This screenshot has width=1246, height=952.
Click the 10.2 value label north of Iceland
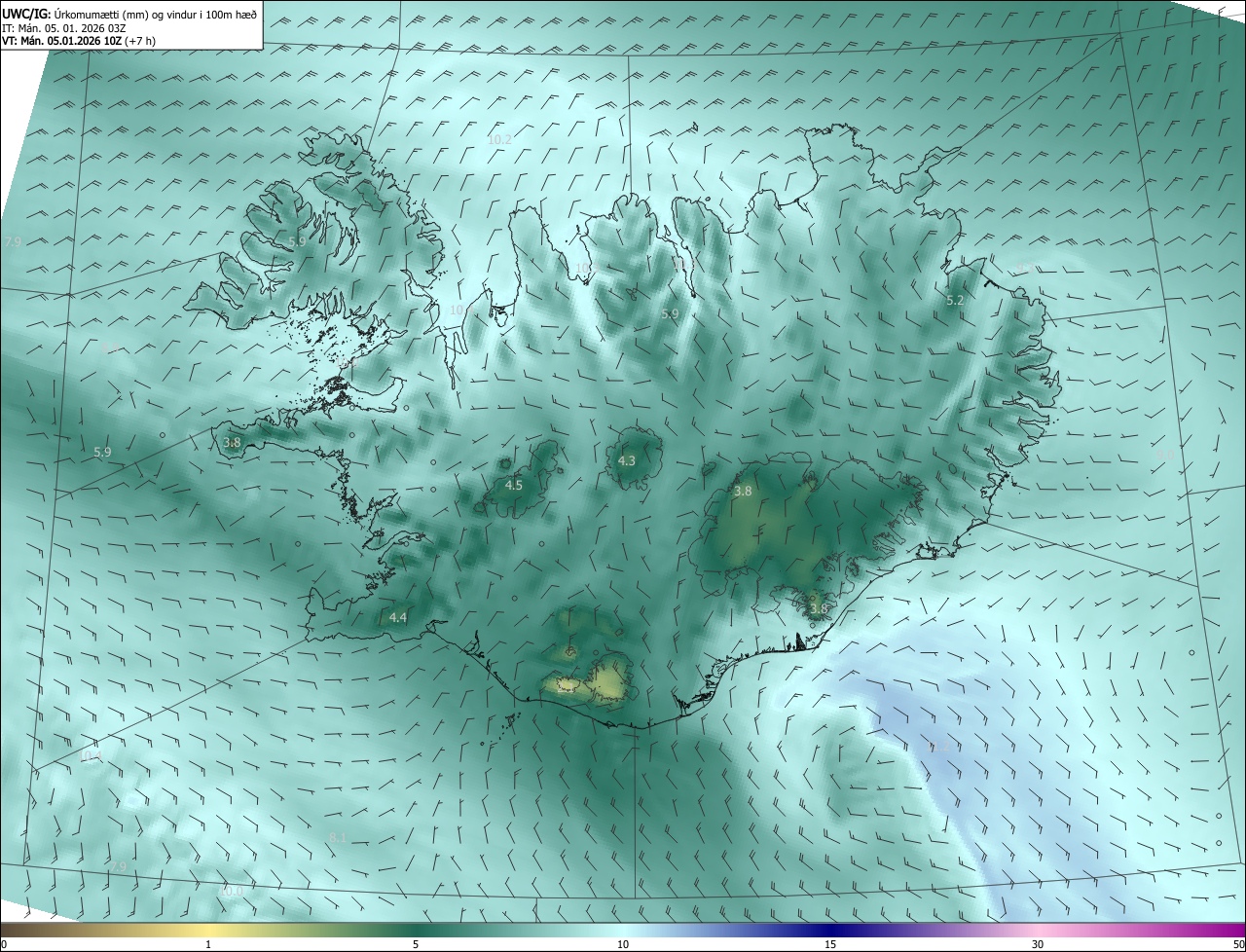coord(499,140)
